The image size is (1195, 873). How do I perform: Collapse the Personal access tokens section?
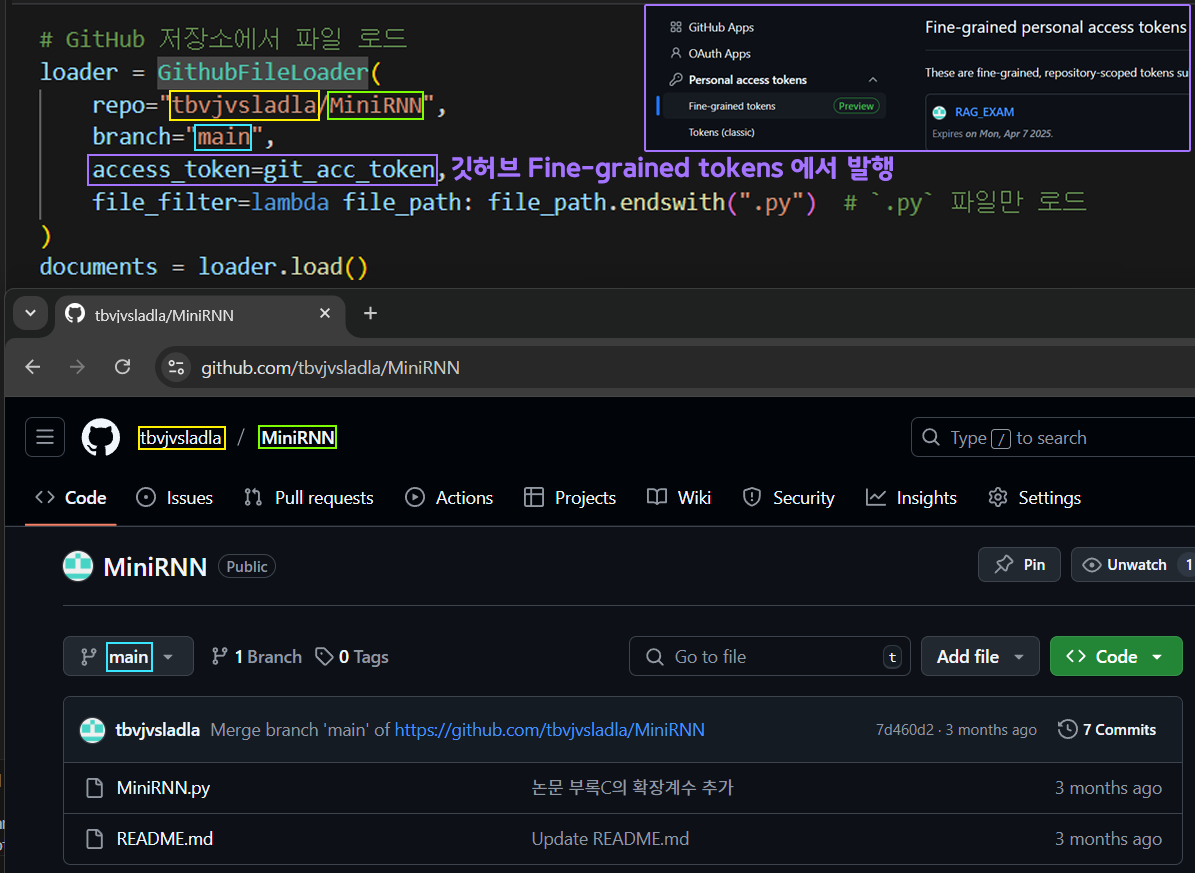tap(873, 80)
